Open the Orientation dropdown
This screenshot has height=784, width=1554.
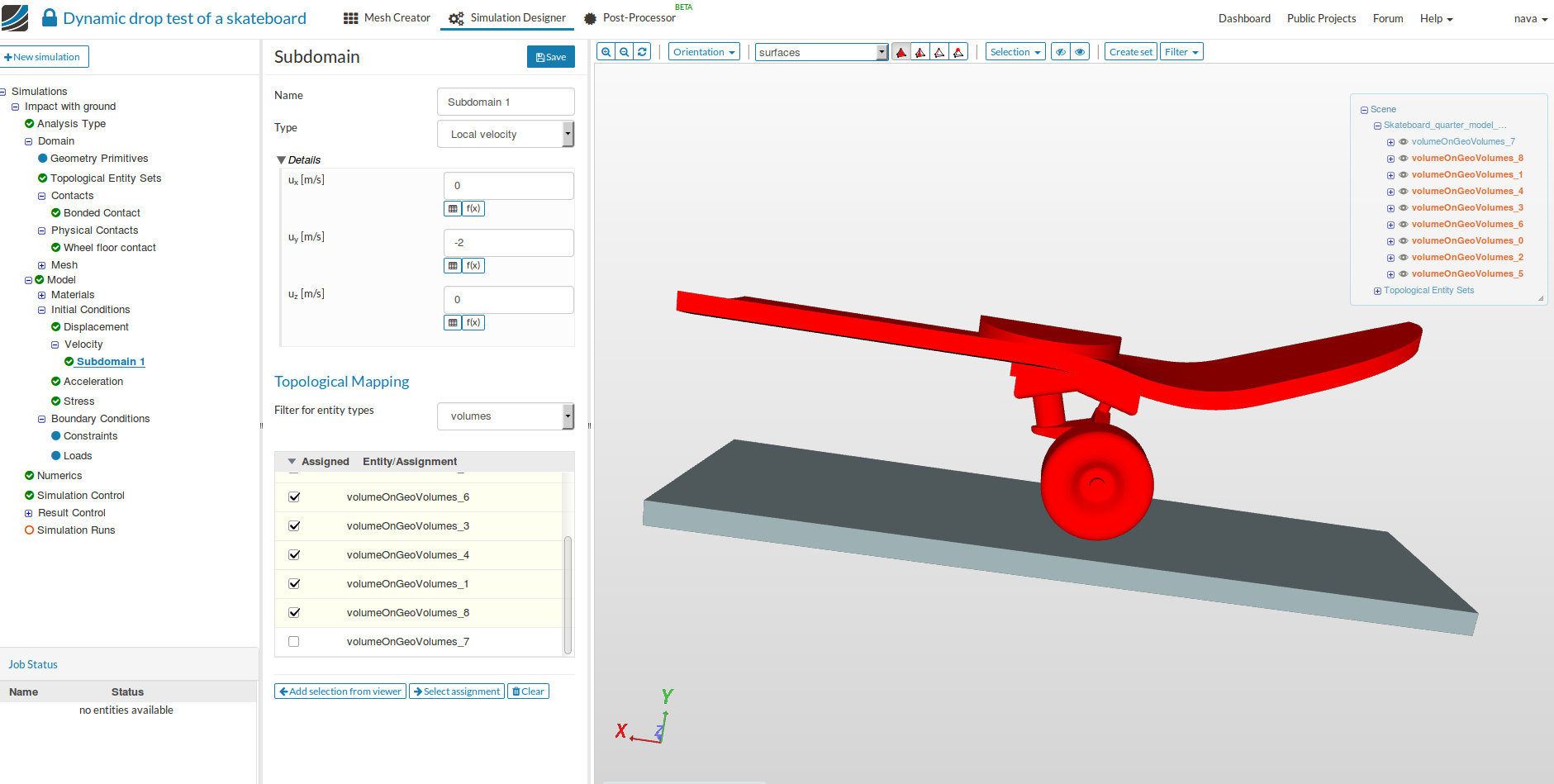(x=704, y=52)
